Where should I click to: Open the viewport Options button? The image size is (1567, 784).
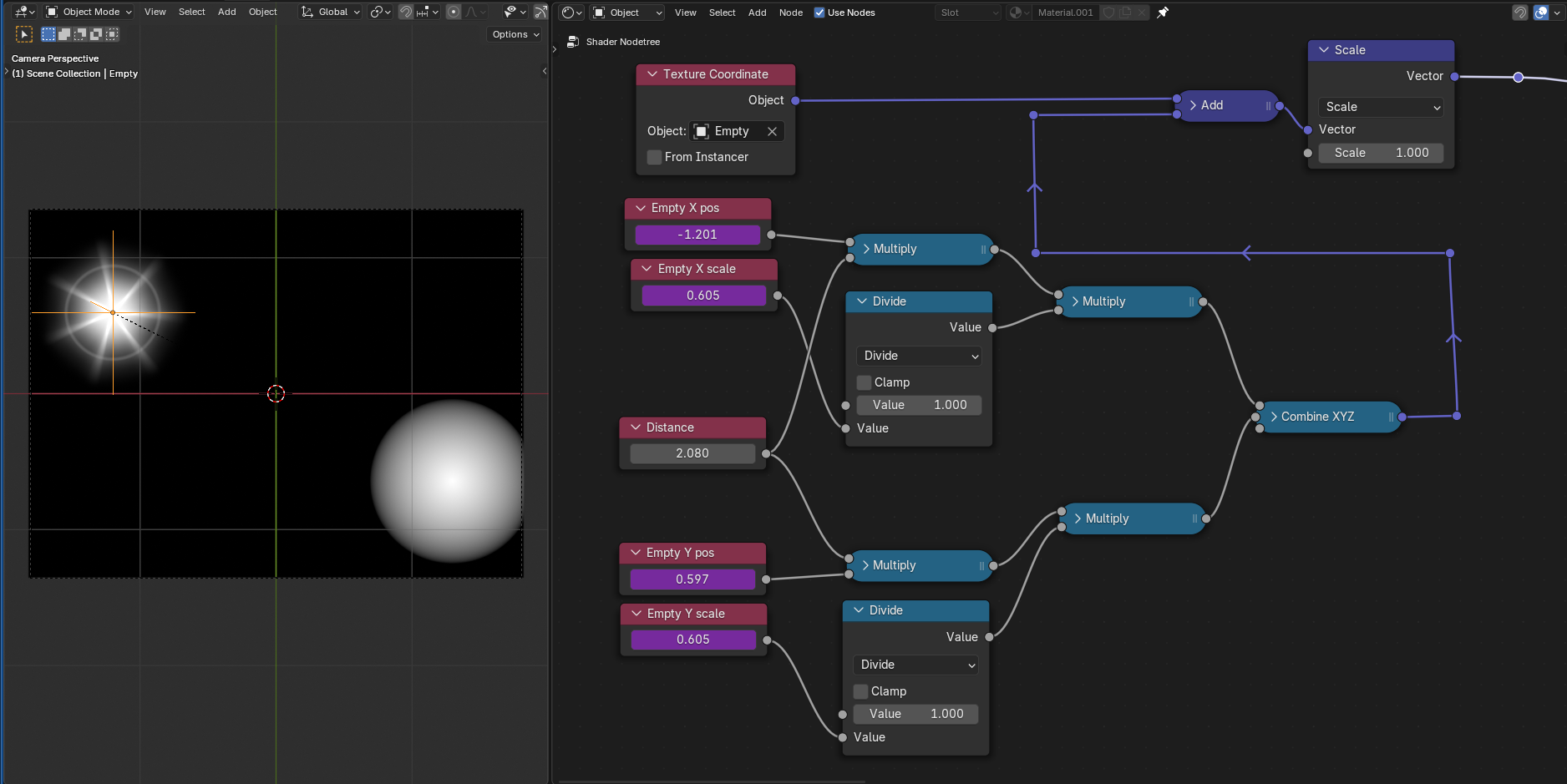[x=515, y=34]
